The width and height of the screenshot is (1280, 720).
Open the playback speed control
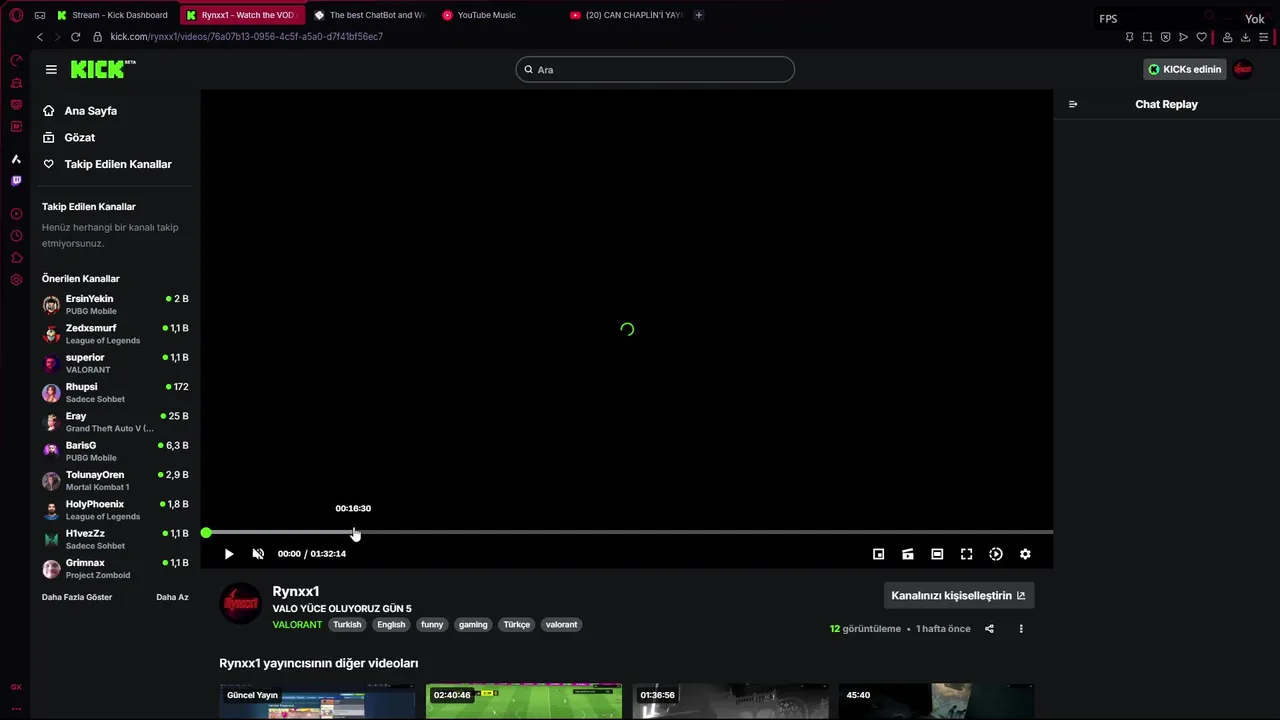996,554
